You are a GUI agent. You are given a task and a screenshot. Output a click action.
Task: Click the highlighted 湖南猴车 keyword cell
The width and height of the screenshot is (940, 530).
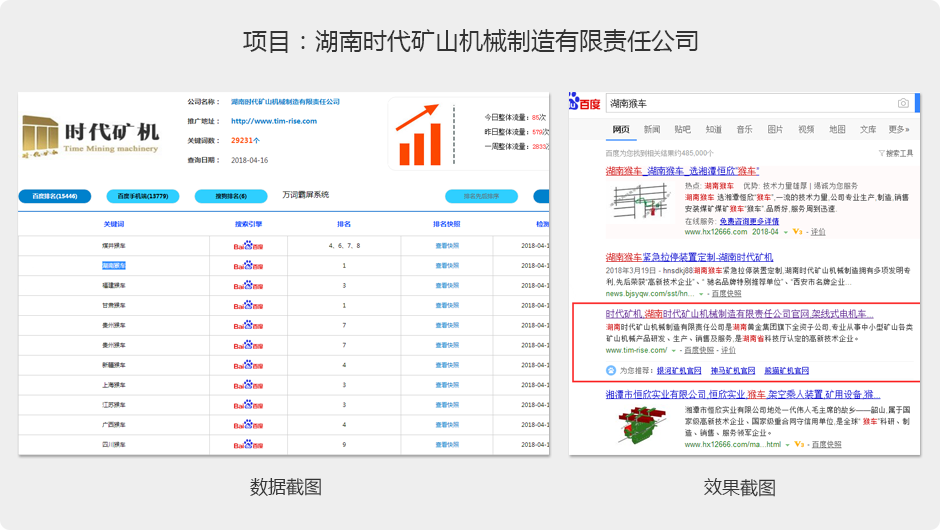[x=114, y=266]
